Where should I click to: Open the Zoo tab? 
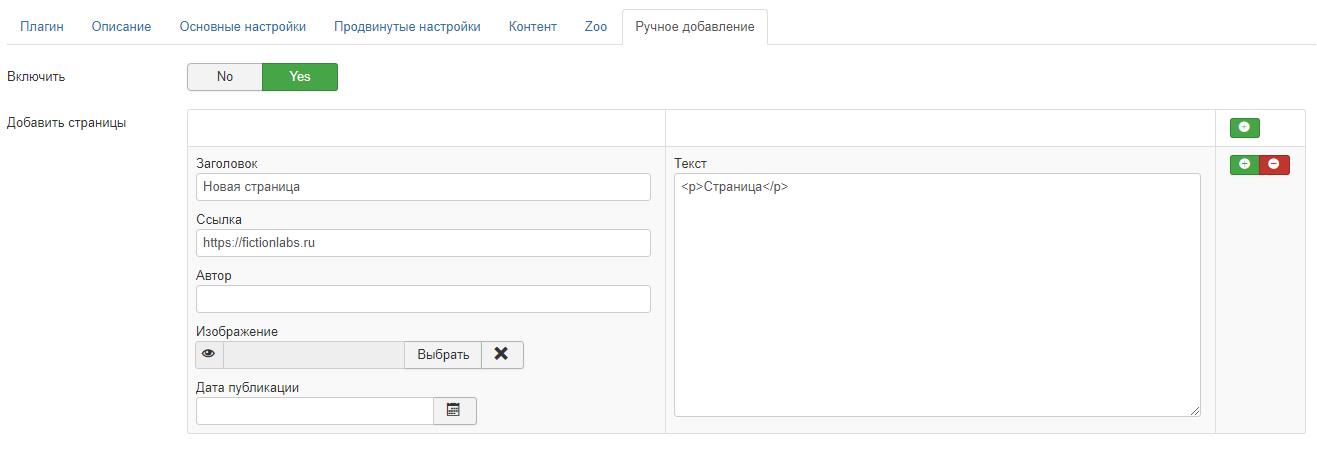595,27
